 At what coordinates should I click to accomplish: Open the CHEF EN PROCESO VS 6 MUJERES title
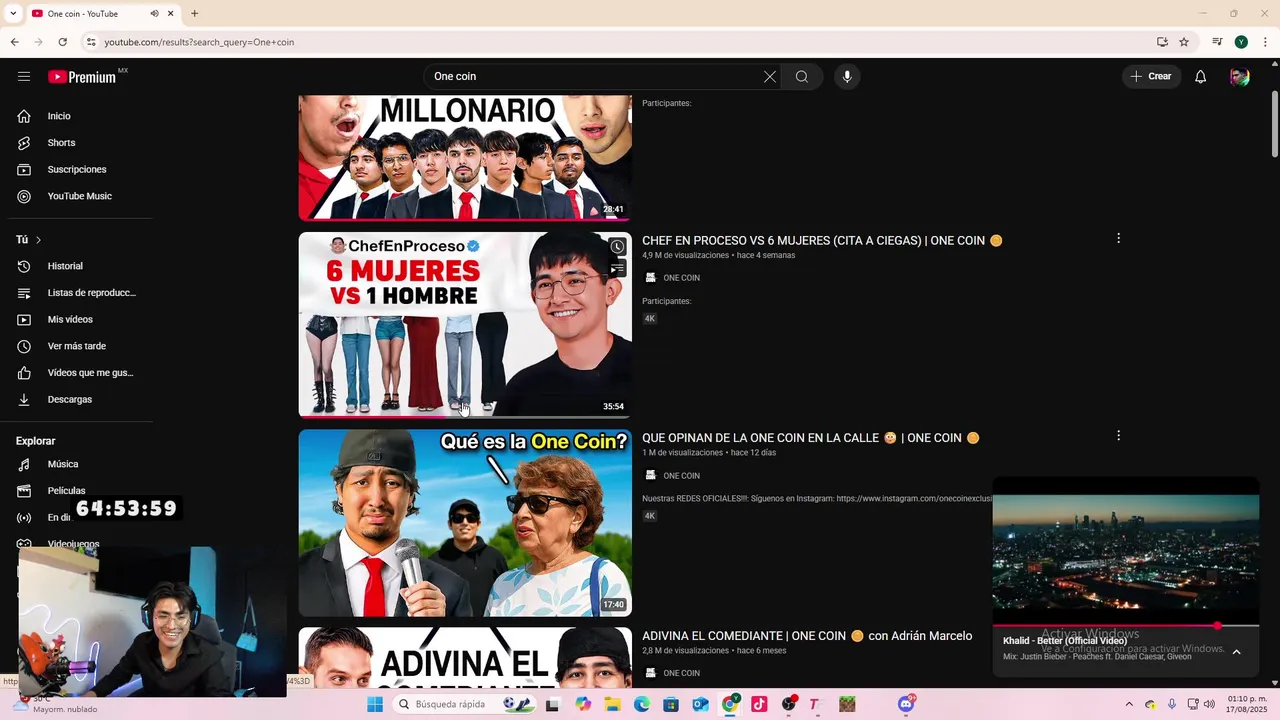point(822,241)
